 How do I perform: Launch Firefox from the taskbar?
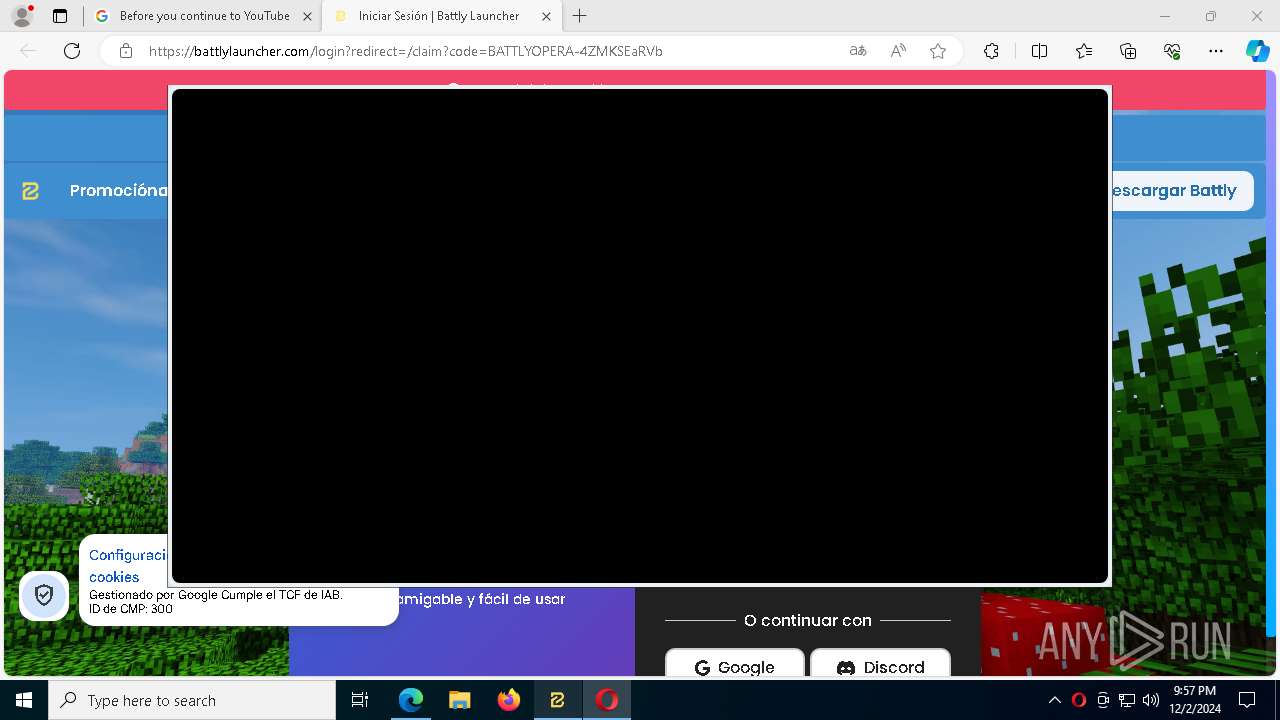[x=509, y=700]
